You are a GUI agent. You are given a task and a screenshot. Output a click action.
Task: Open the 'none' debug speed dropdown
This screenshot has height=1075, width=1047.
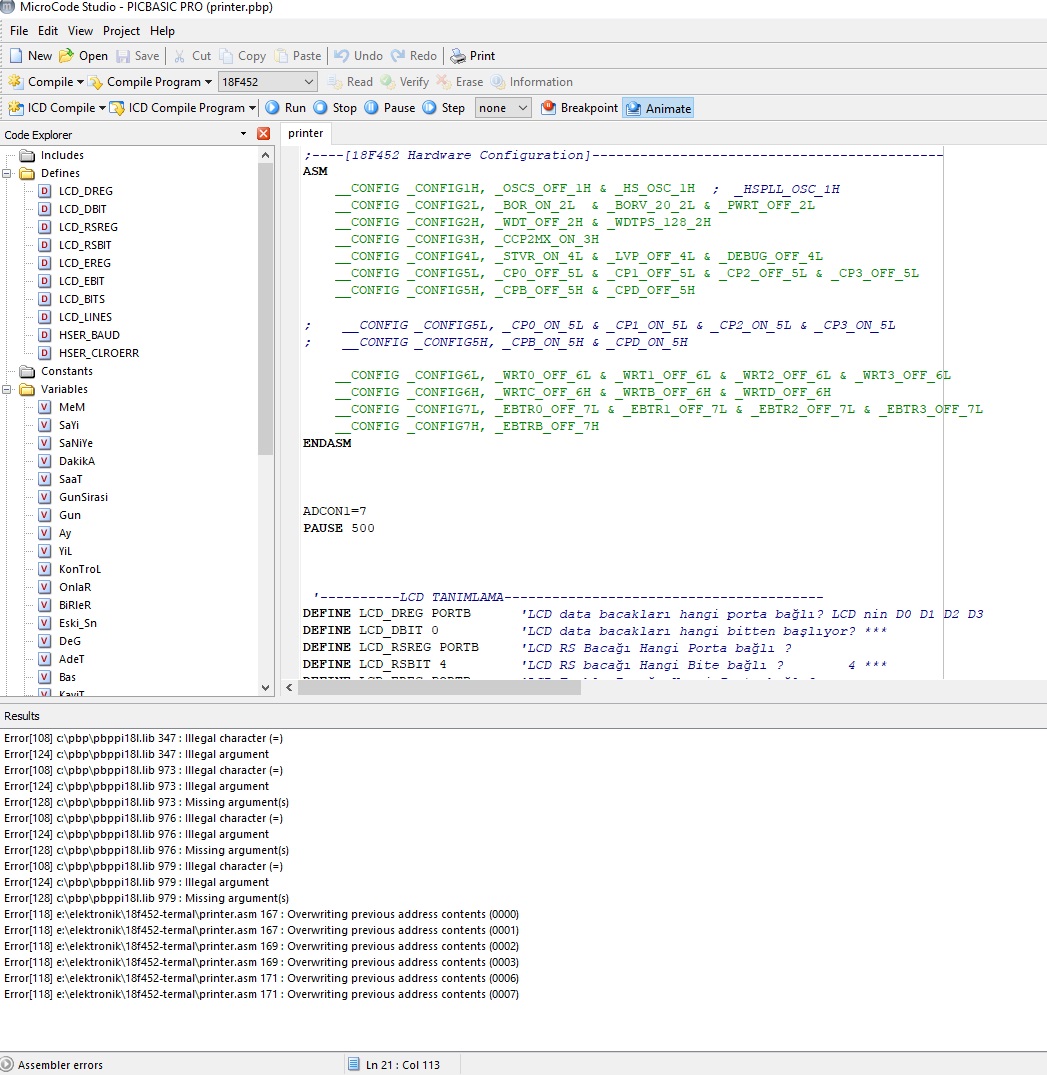point(503,108)
